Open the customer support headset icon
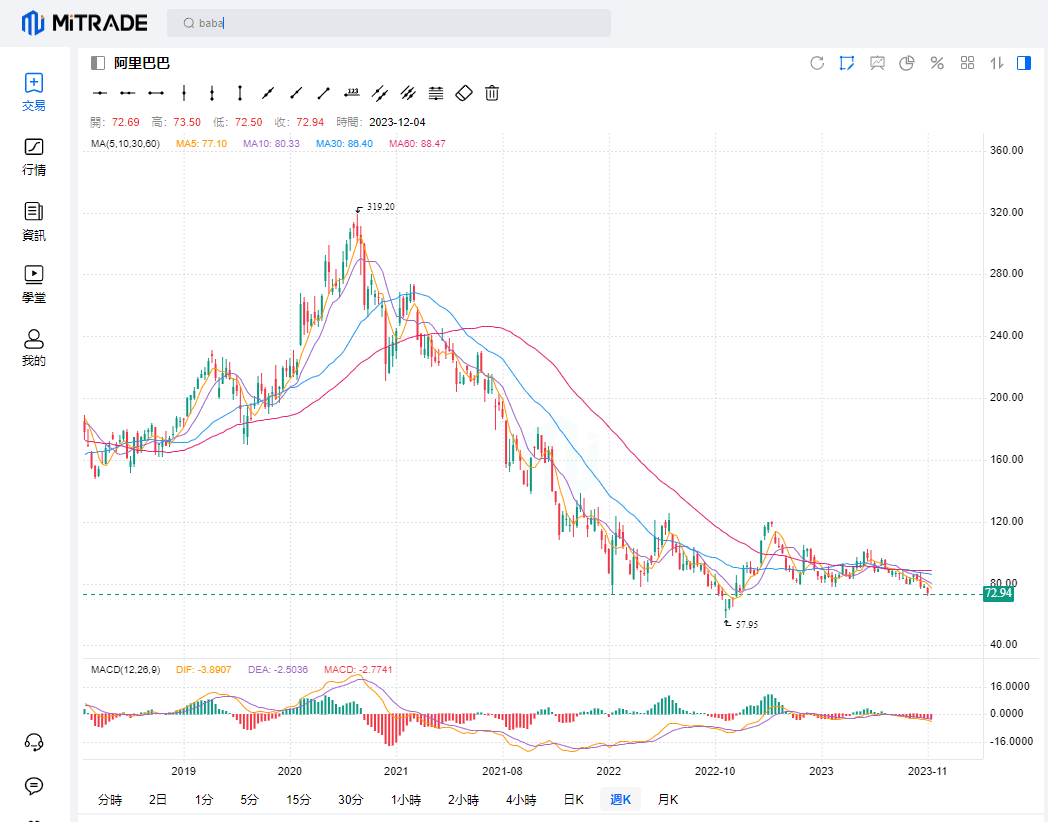Image resolution: width=1048 pixels, height=822 pixels. pos(34,741)
